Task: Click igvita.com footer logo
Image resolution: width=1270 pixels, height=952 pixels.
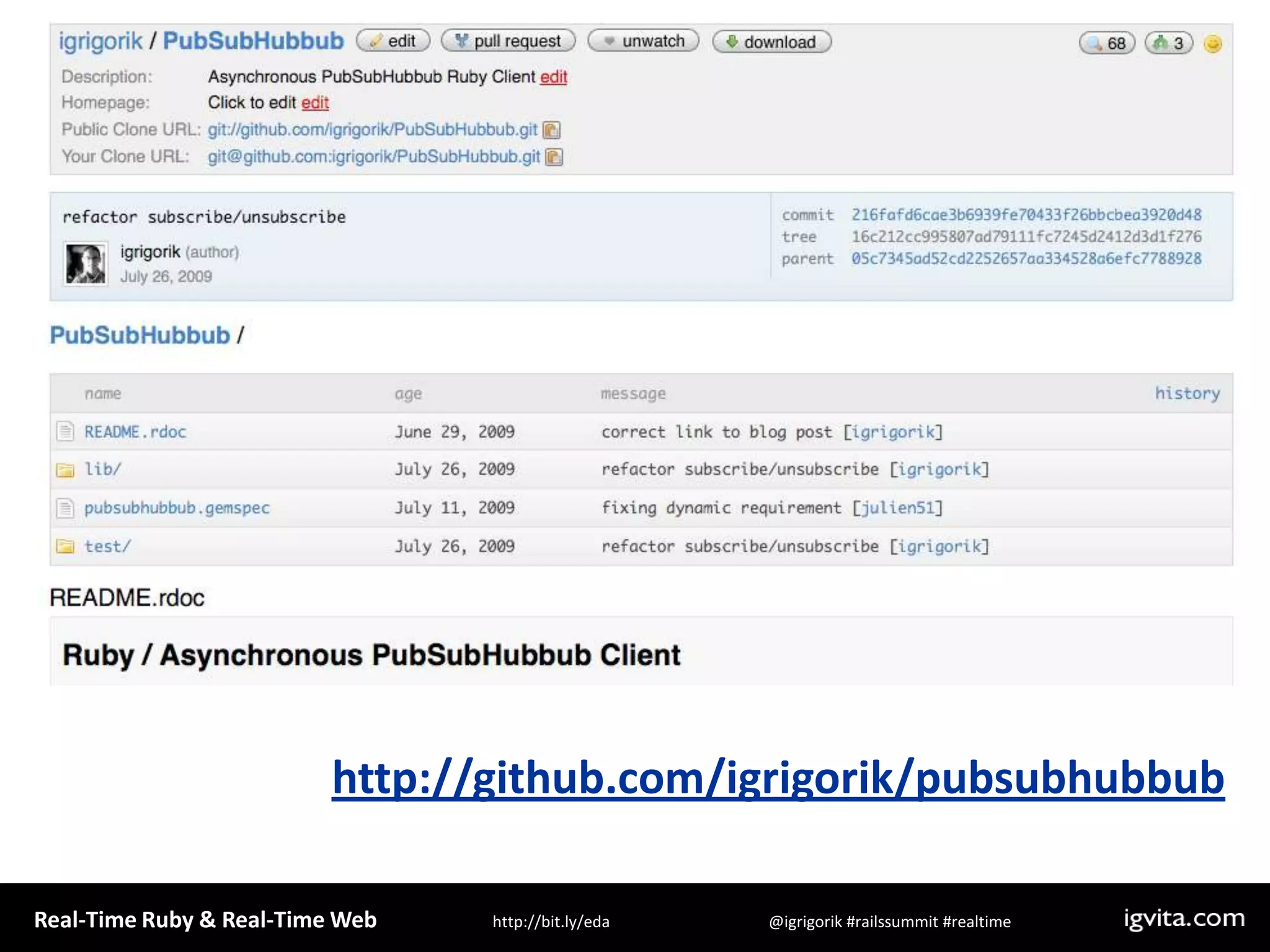Action: pyautogui.click(x=1184, y=919)
